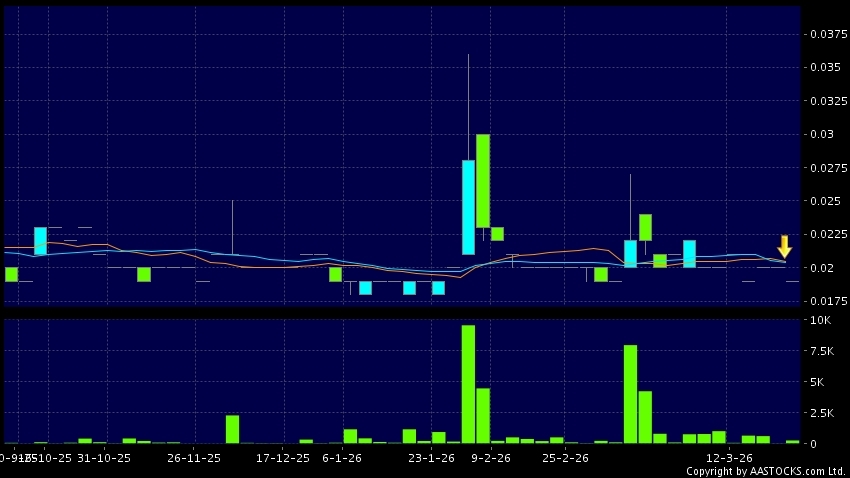Click the yellow down arrow marker
Screen dimensions: 850x478
pyautogui.click(x=784, y=246)
